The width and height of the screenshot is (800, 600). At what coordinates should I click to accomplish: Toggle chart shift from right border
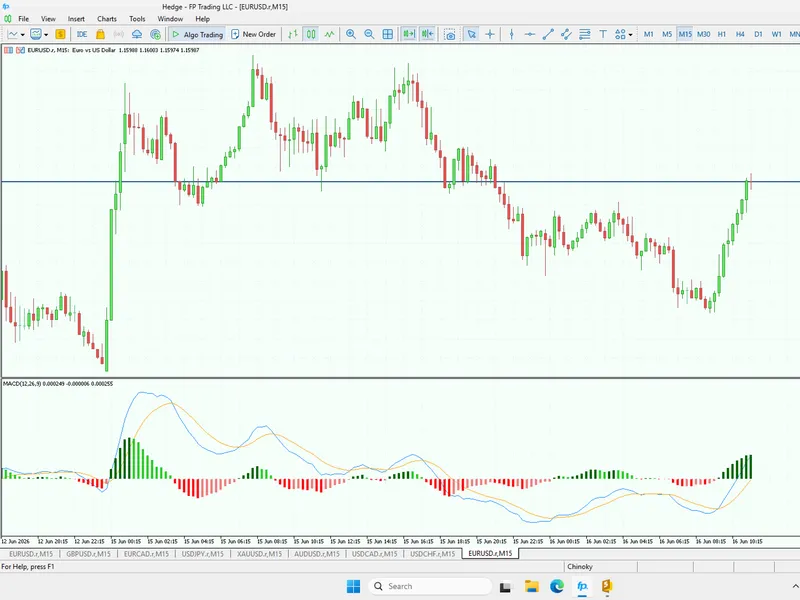click(427, 34)
